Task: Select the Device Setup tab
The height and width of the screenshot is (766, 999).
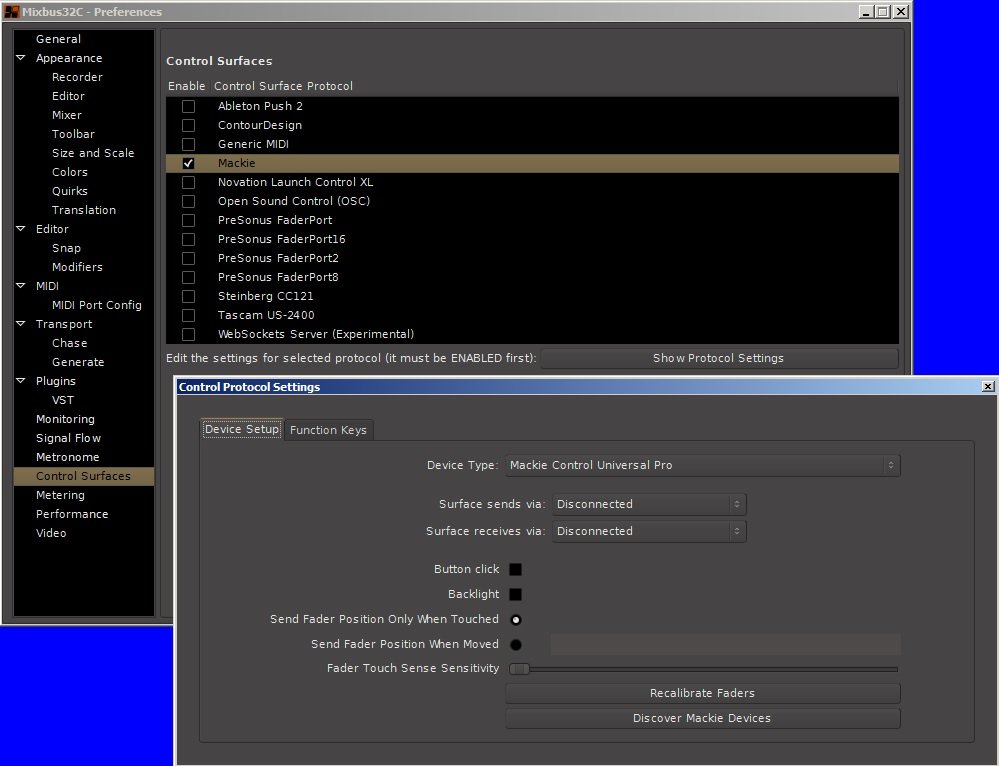Action: tap(241, 429)
